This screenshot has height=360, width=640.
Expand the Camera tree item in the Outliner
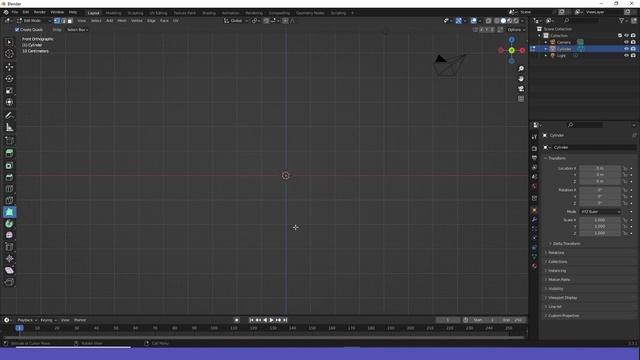click(x=546, y=42)
